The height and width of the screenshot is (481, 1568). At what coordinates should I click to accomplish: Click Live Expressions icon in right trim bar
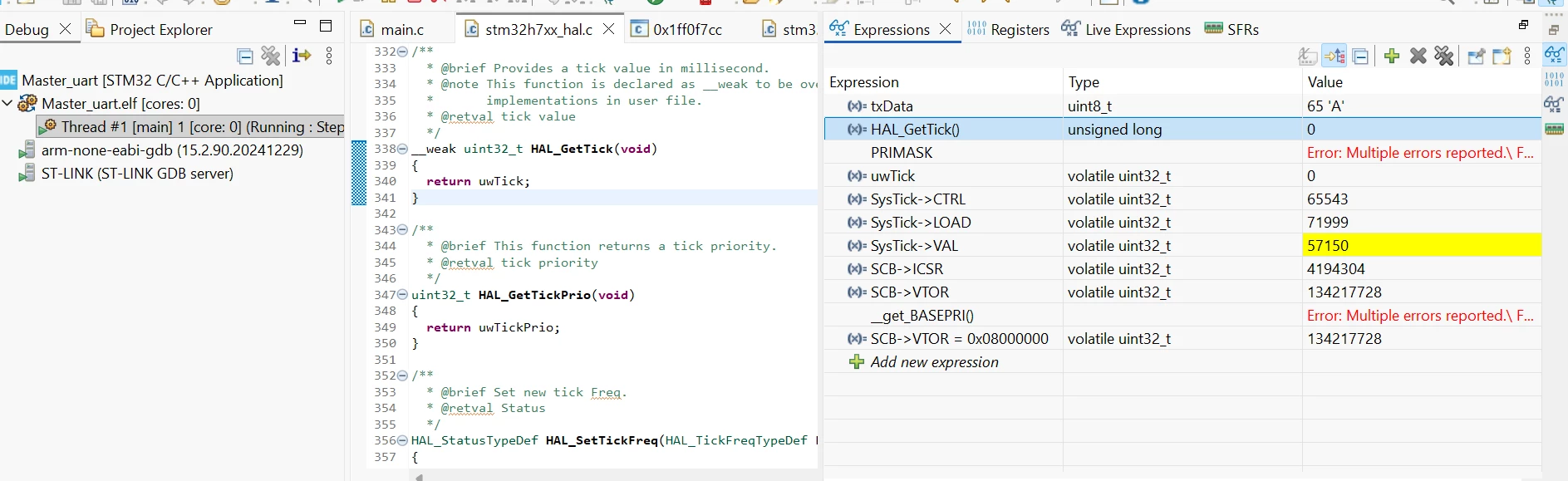point(1554,104)
